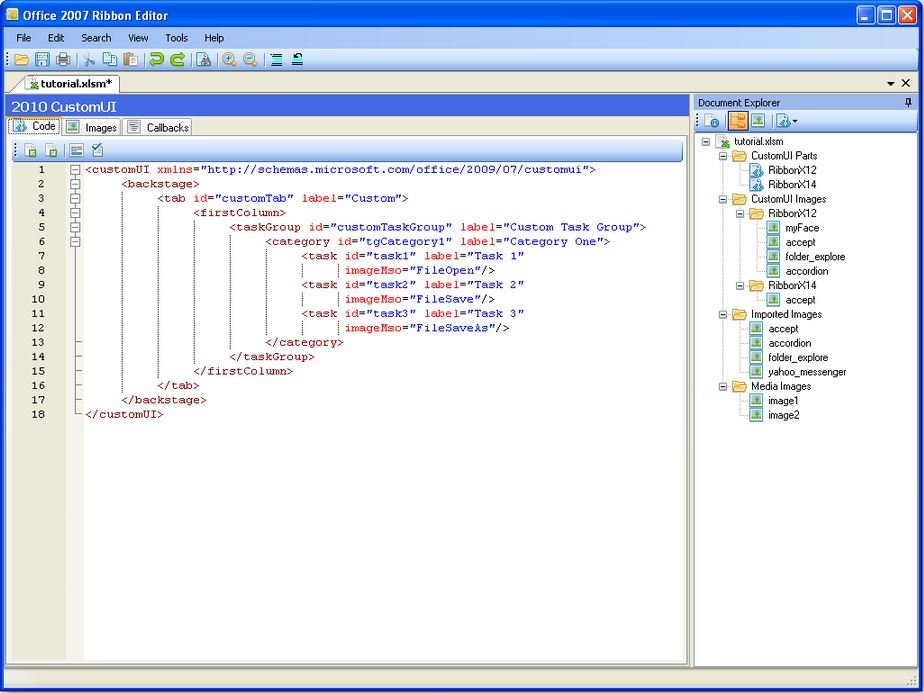The height and width of the screenshot is (693, 924).
Task: Open the dropdown arrow beside code document icon
Action: 795,121
